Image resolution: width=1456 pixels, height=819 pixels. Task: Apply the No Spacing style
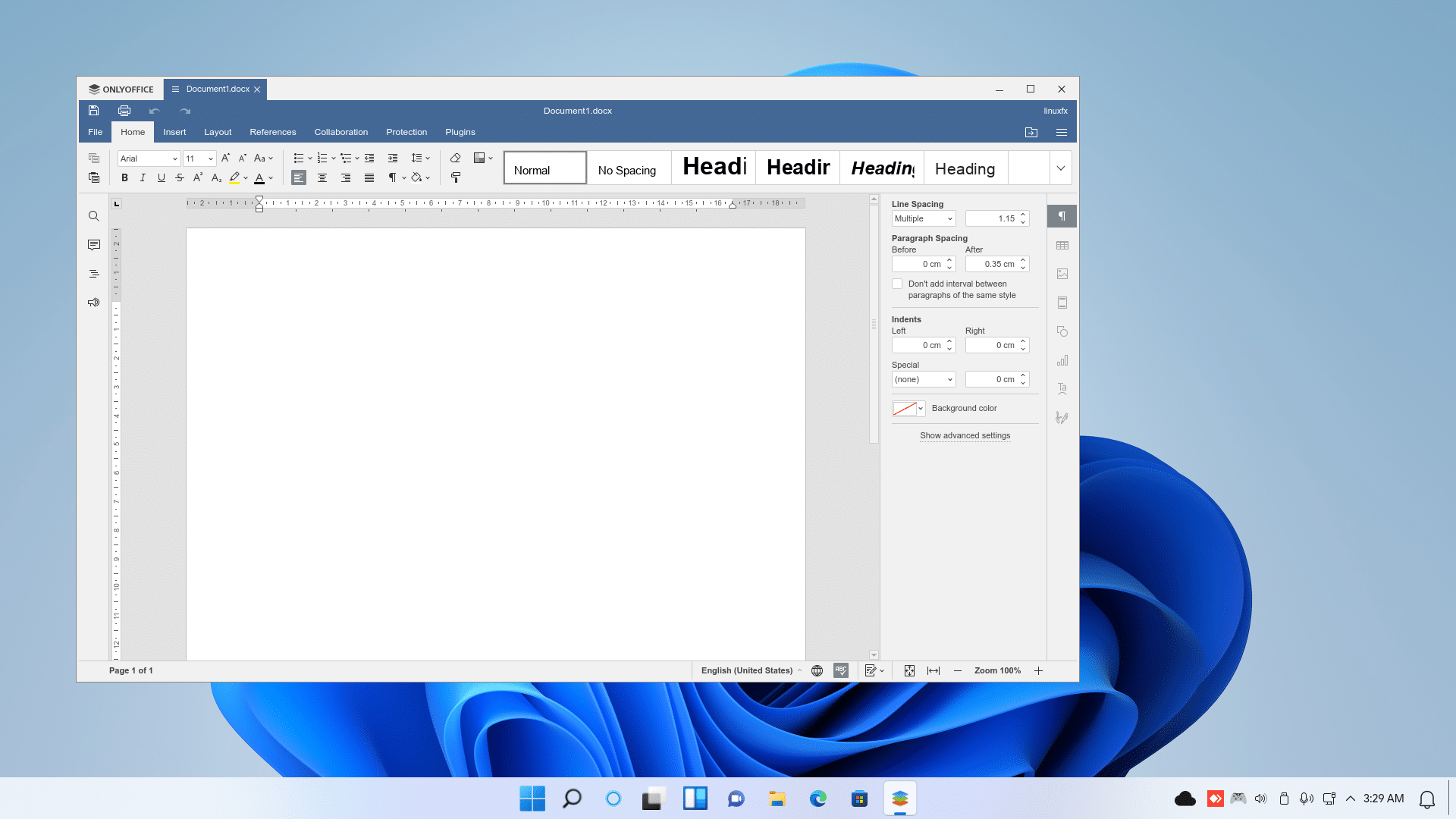[627, 170]
